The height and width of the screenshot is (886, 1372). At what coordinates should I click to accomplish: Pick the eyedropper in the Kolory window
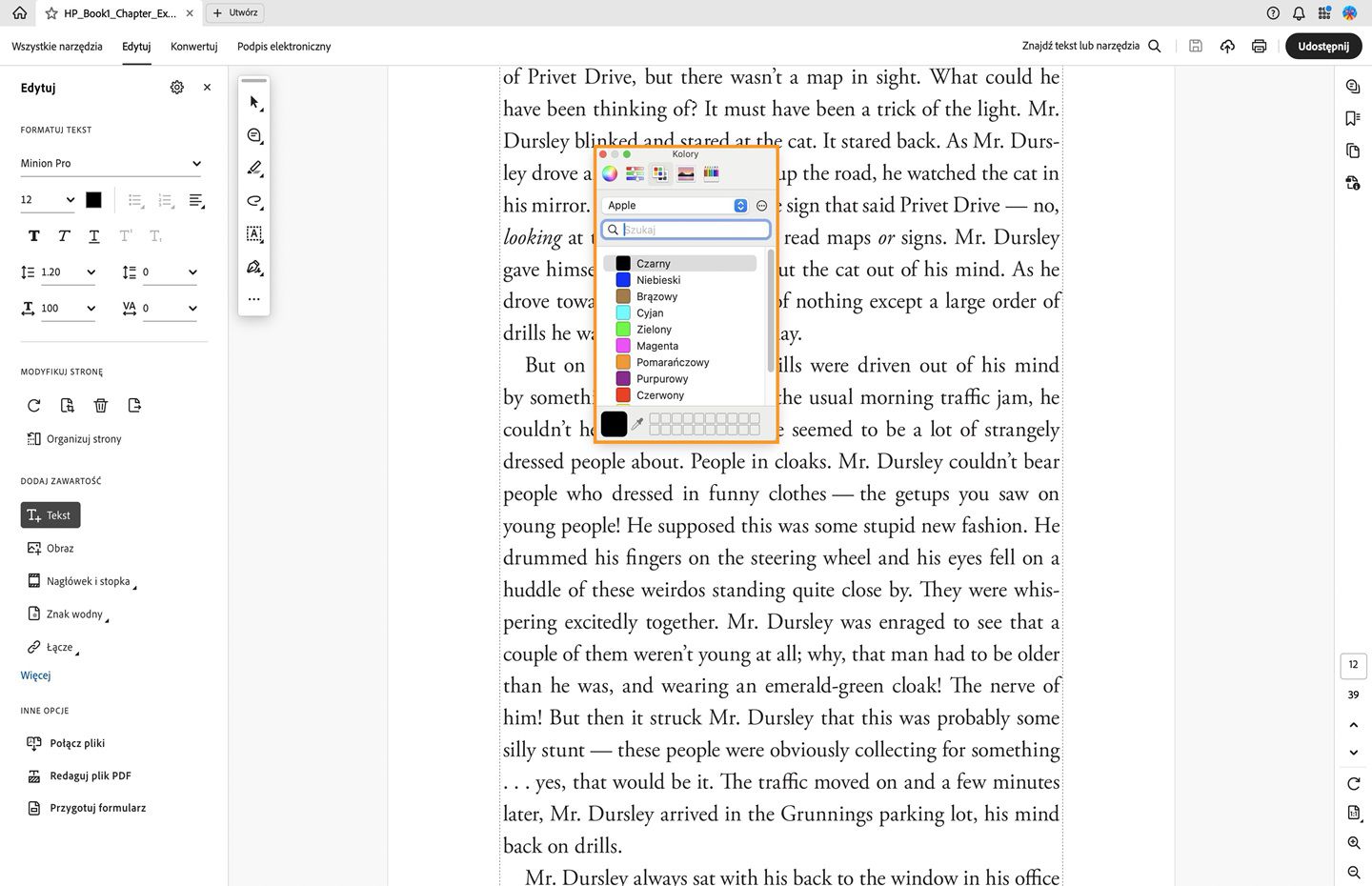click(x=637, y=424)
